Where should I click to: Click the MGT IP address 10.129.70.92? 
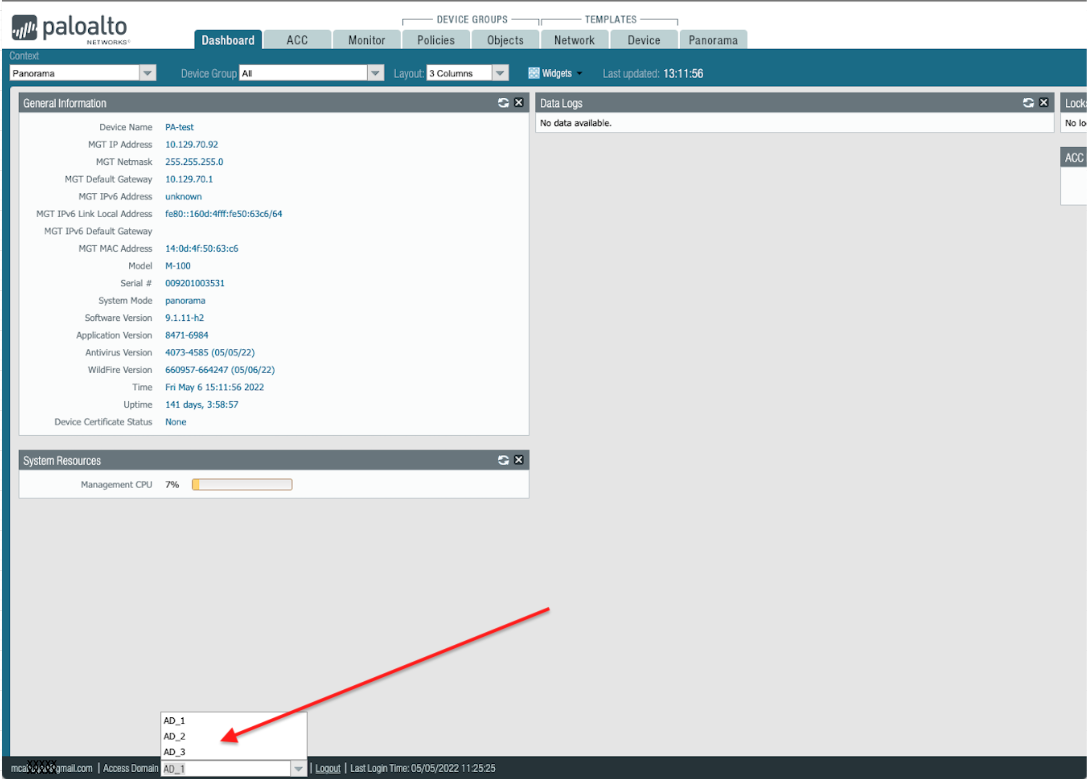[x=191, y=145]
